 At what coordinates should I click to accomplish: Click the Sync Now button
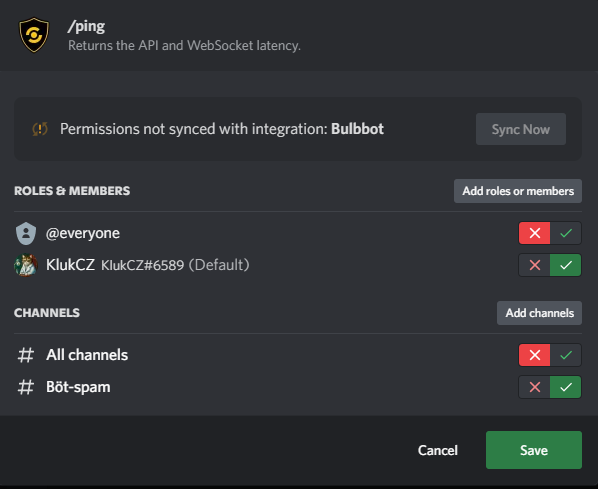[521, 129]
